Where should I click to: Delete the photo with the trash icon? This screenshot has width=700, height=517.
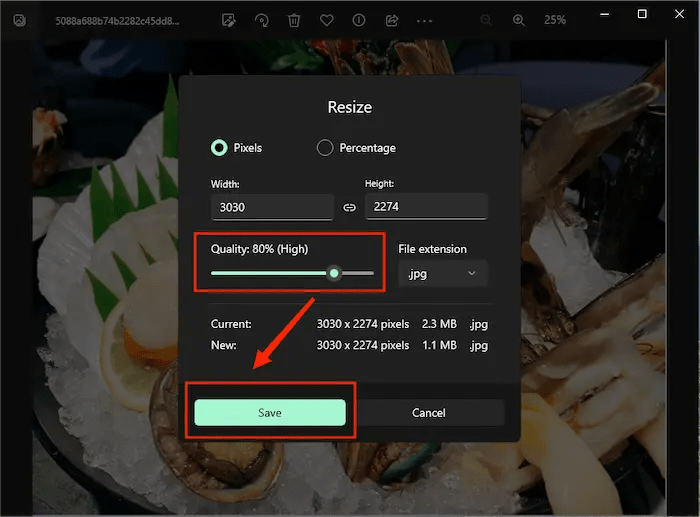click(294, 20)
